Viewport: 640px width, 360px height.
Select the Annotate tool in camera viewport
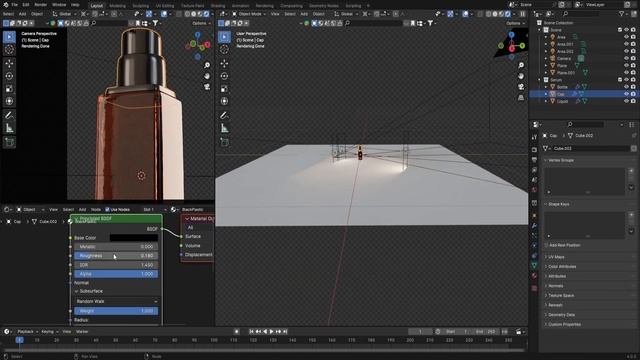[x=9, y=116]
